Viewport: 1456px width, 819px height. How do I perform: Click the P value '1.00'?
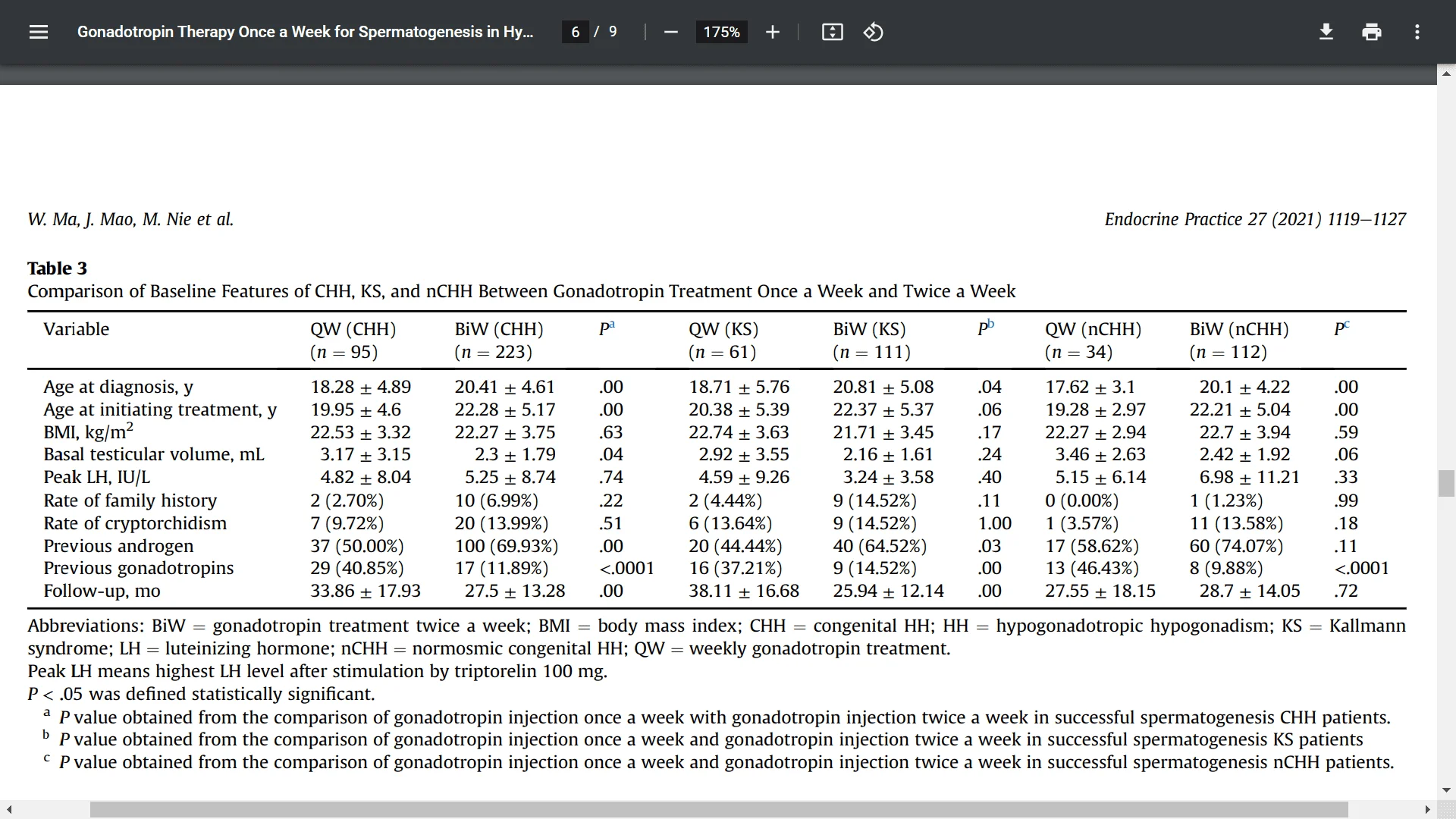995,523
